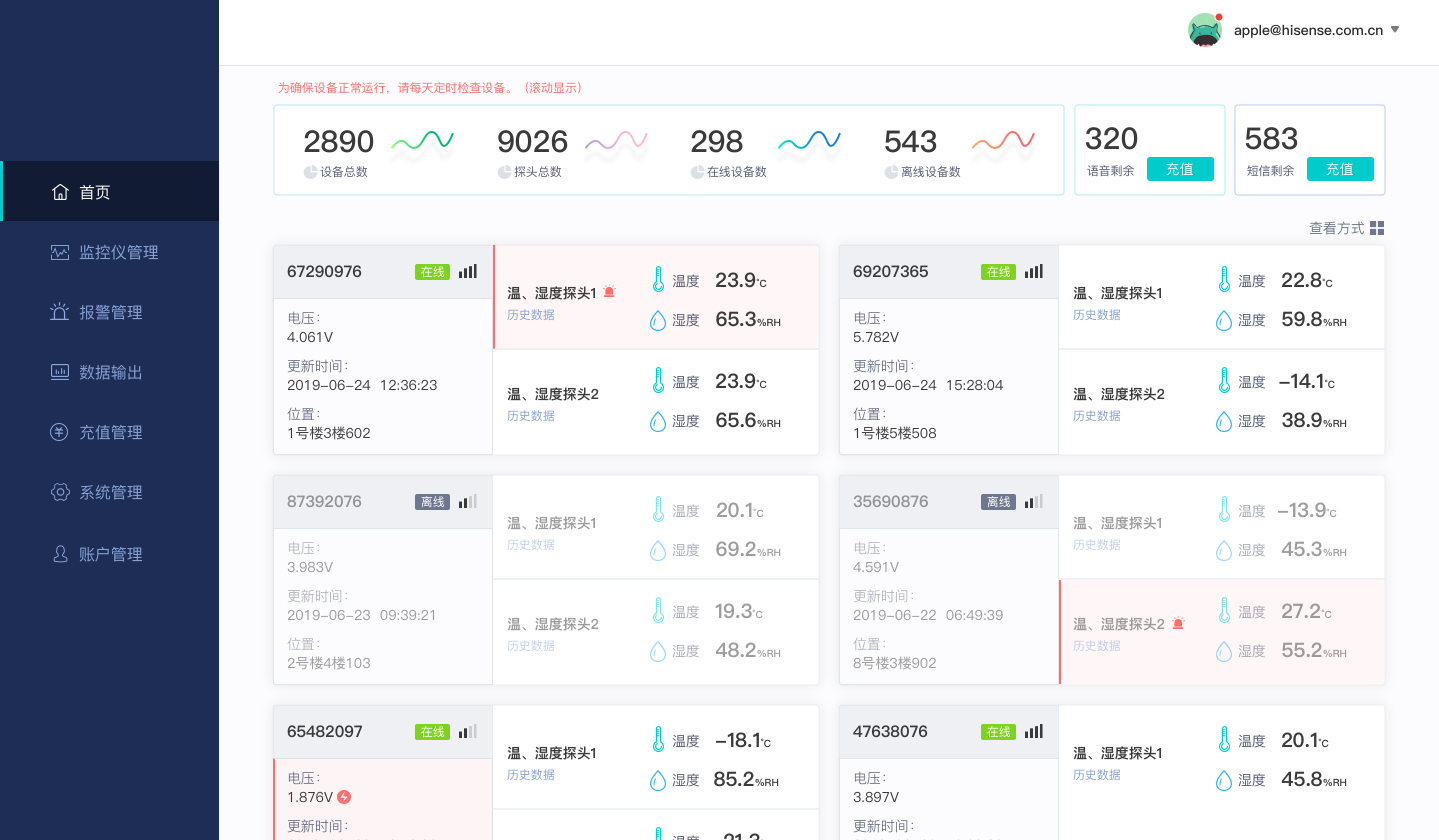
Task: Click alarm bell beside 温、湿度探头1 on device 67290976
Action: pos(610,291)
